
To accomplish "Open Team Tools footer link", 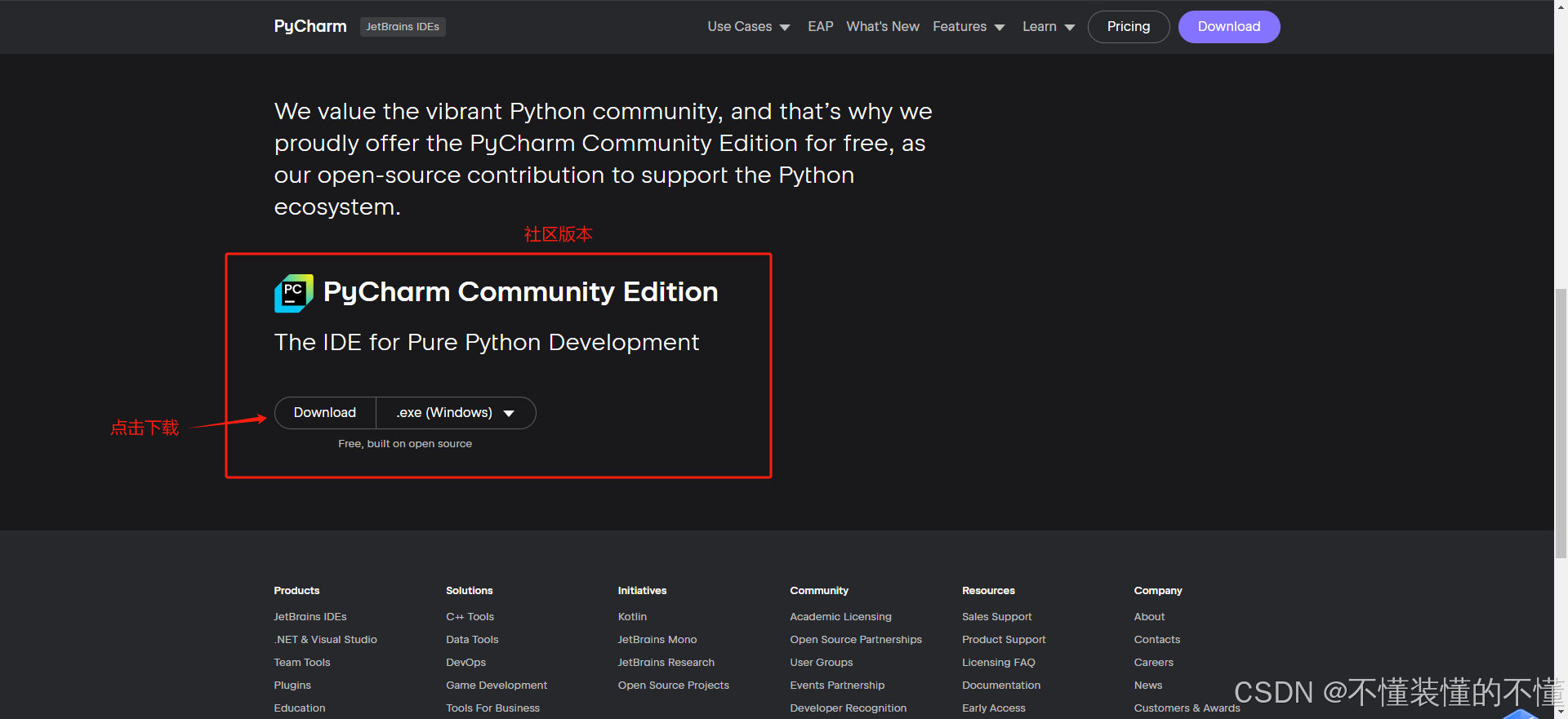I will coord(302,663).
